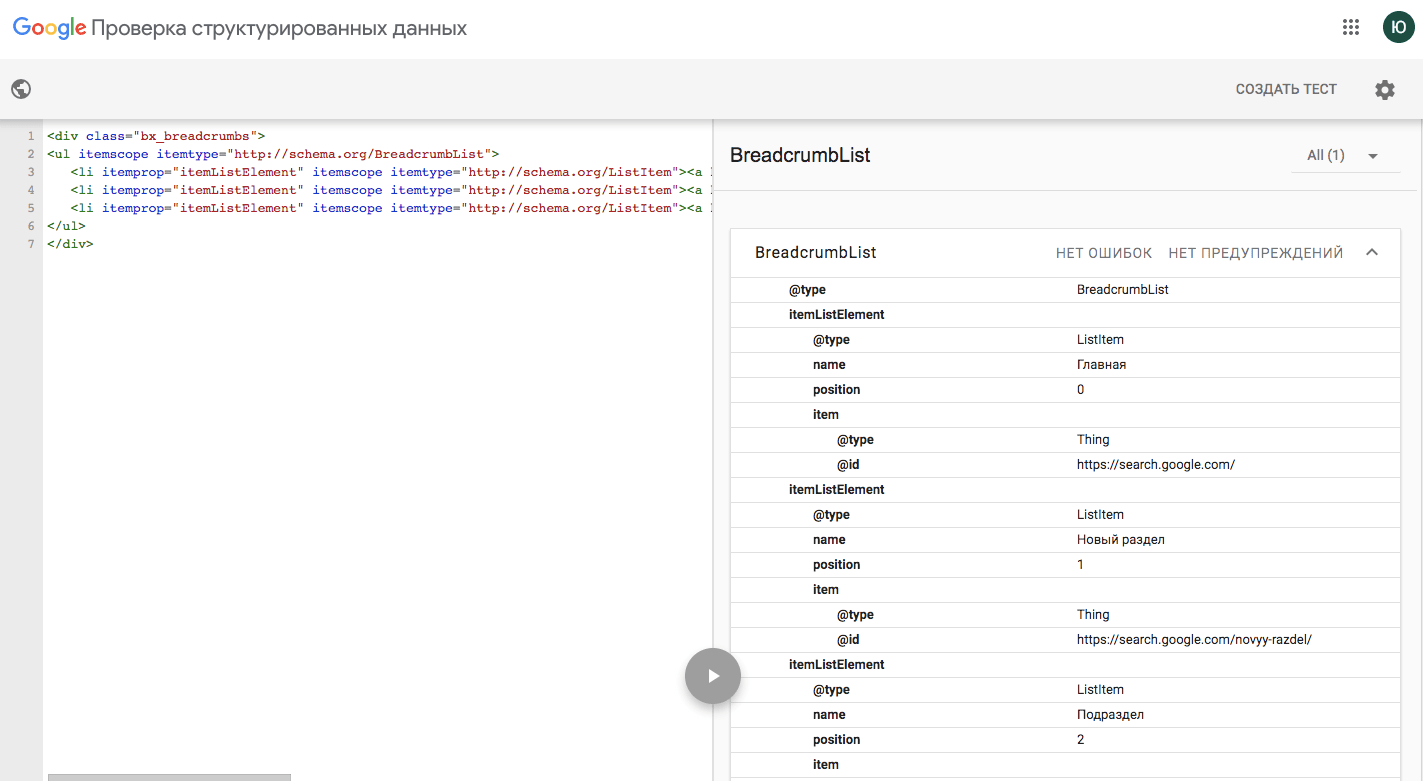1423x781 pixels.
Task: Click the НЕТ ОШИБОК label
Action: [1104, 253]
